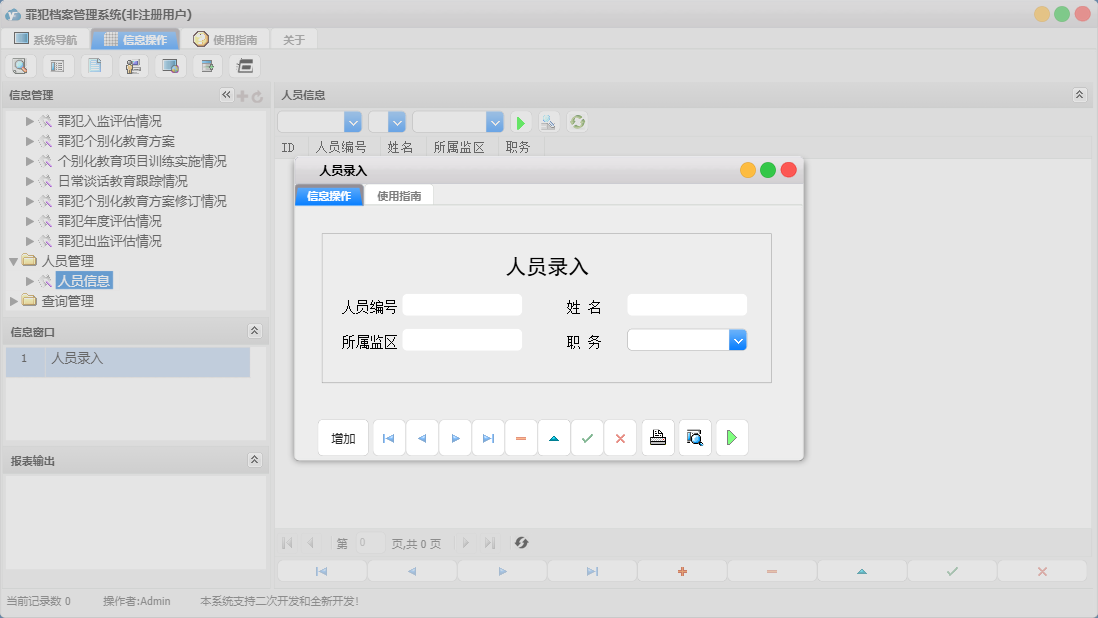This screenshot has width=1098, height=618.
Task: Click the print icon in the 人员录入 dialog
Action: coord(657,437)
